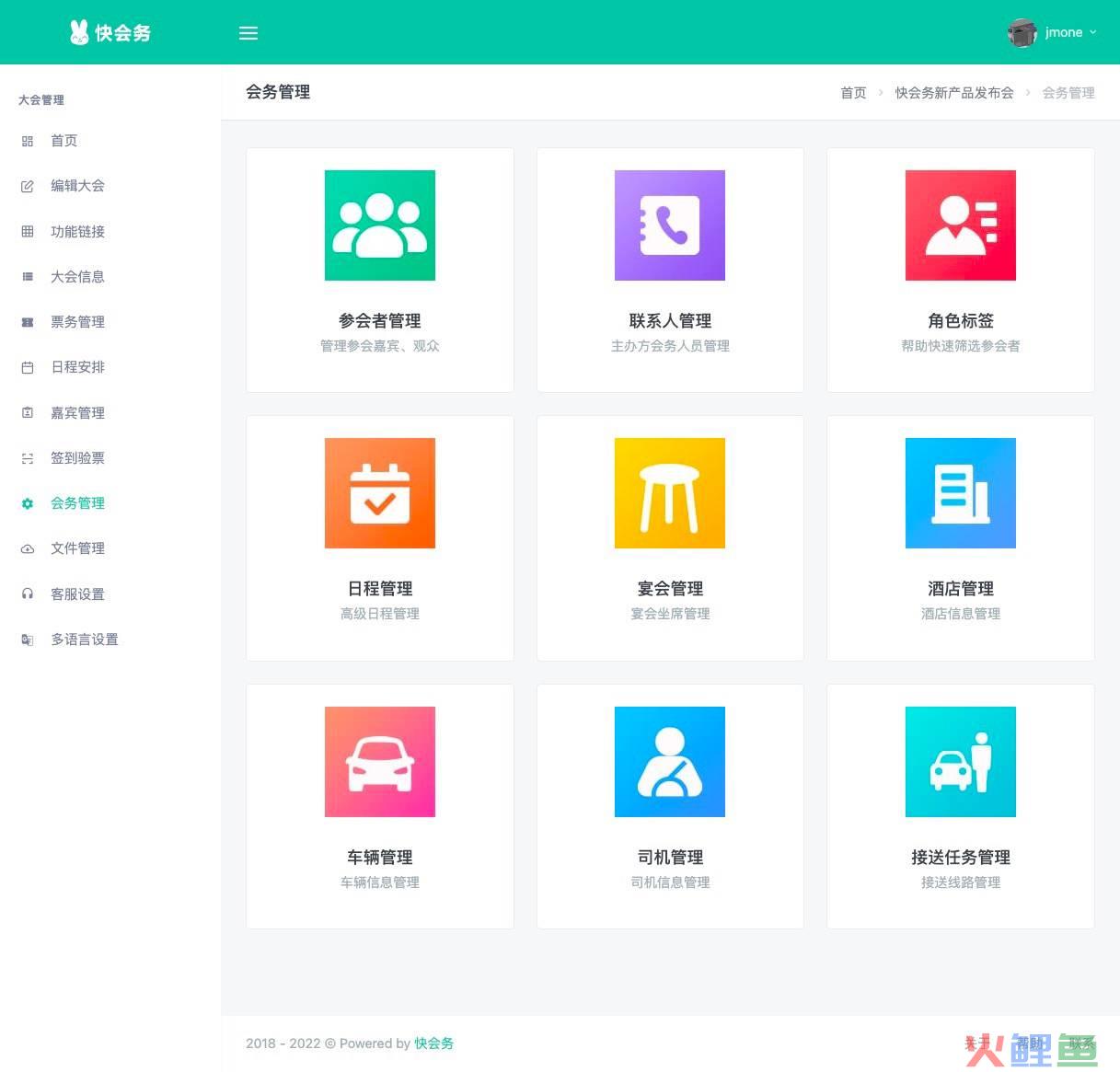Click the 会务管理 gear icon
Screen dimensions: 1120x1072
pos(28,503)
